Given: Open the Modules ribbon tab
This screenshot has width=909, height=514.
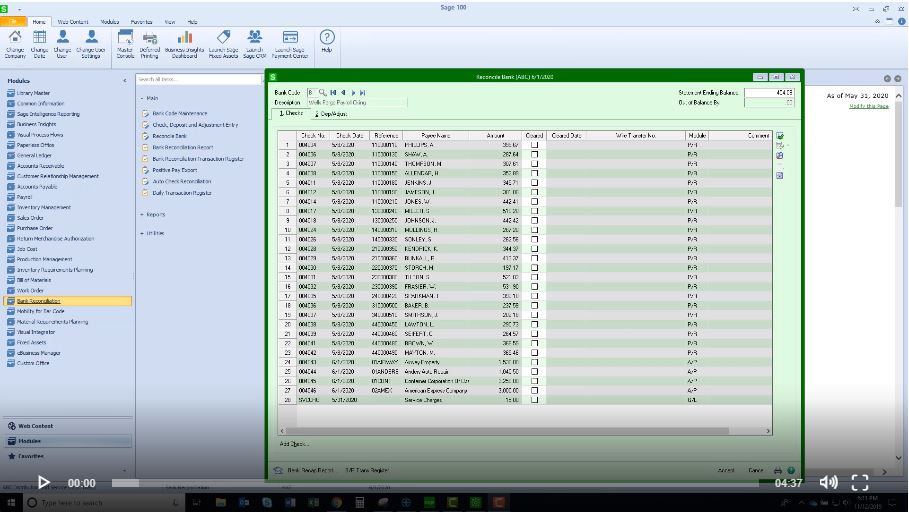Looking at the screenshot, I should click(110, 21).
